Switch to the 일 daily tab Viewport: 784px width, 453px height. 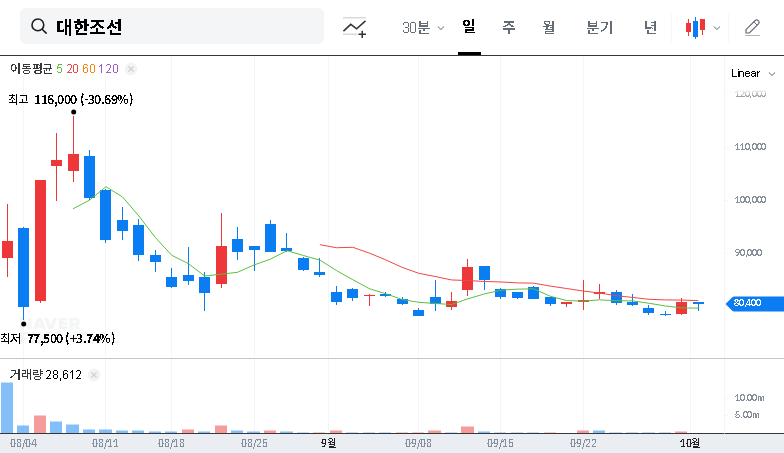(469, 27)
